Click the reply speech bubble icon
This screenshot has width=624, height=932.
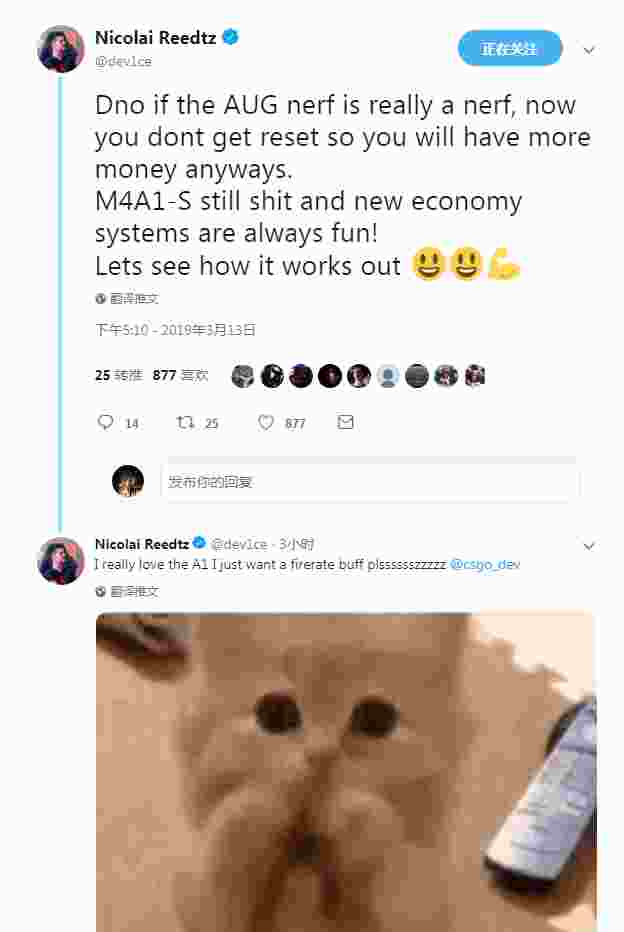point(105,422)
